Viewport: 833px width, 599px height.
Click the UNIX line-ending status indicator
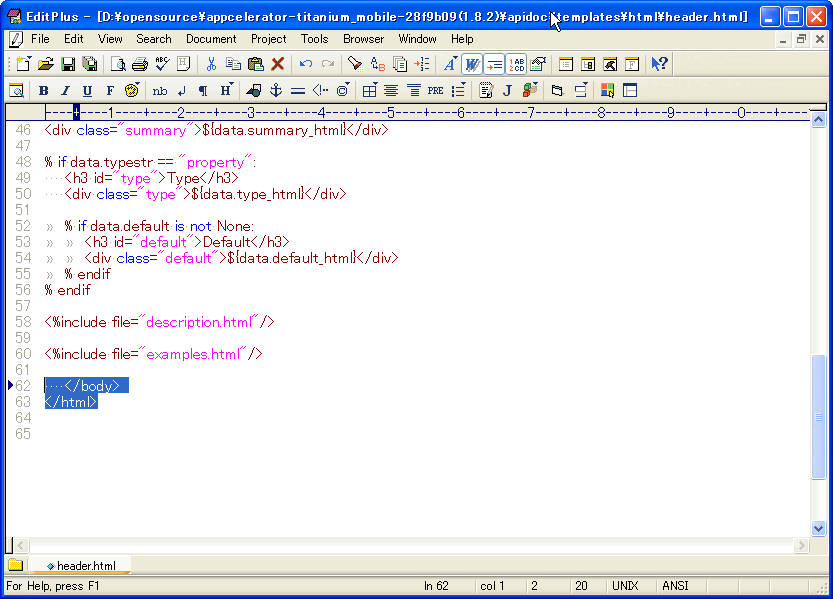(x=625, y=586)
